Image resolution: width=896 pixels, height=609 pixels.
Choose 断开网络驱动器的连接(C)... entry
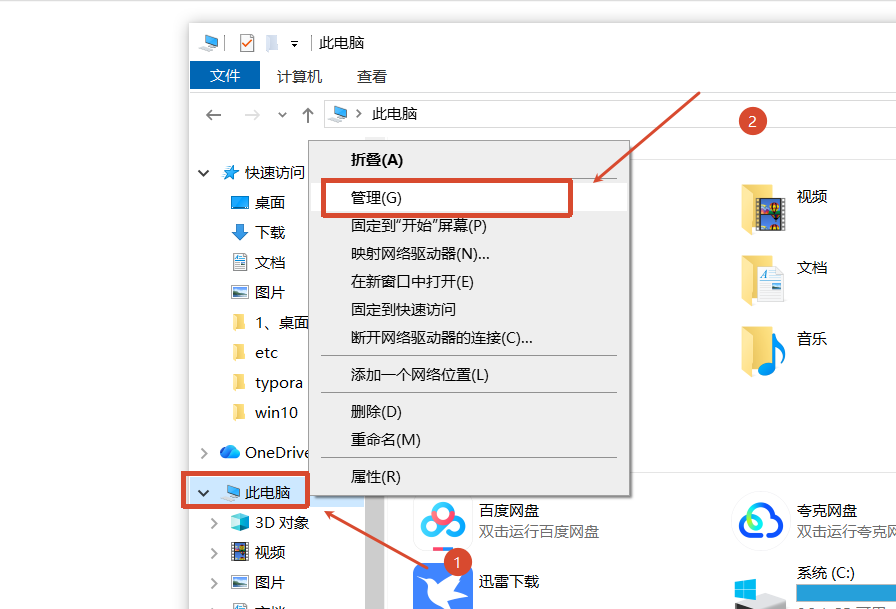[469, 338]
